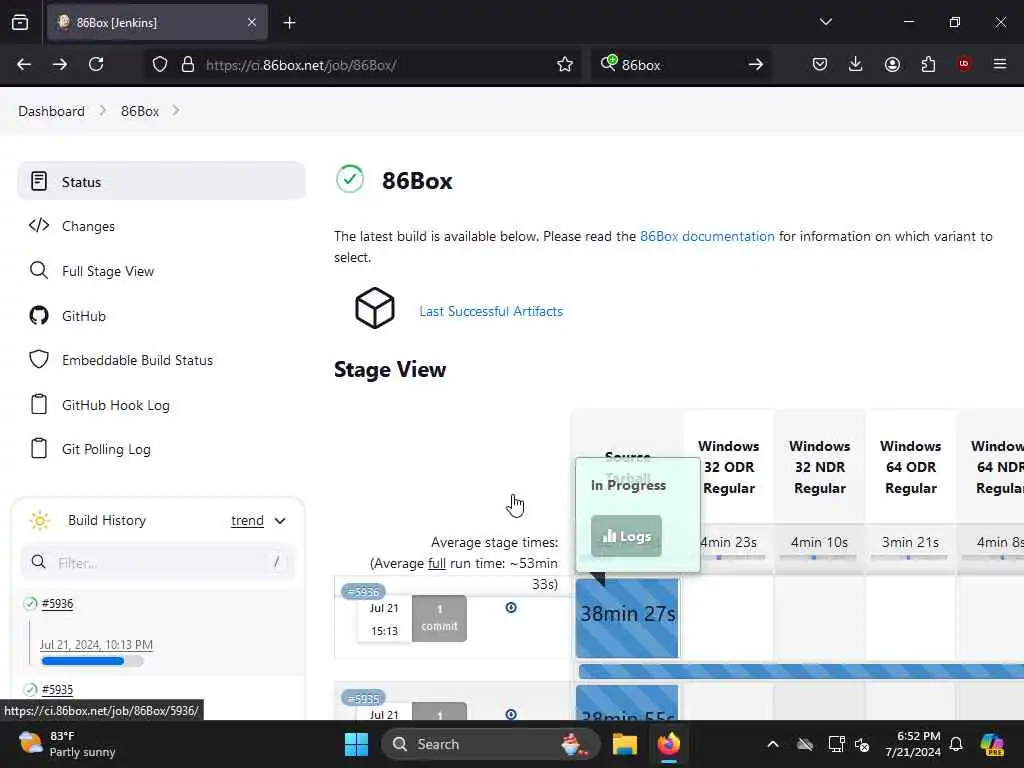Image resolution: width=1024 pixels, height=768 pixels.
Task: Open the Pocket save icon
Action: [x=820, y=64]
